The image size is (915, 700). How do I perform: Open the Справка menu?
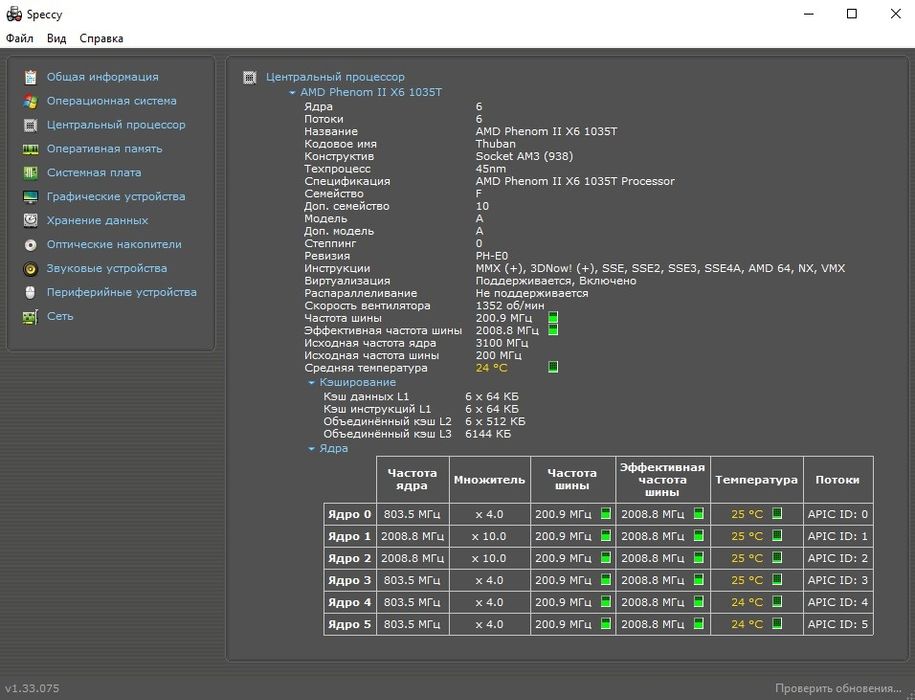tap(101, 38)
